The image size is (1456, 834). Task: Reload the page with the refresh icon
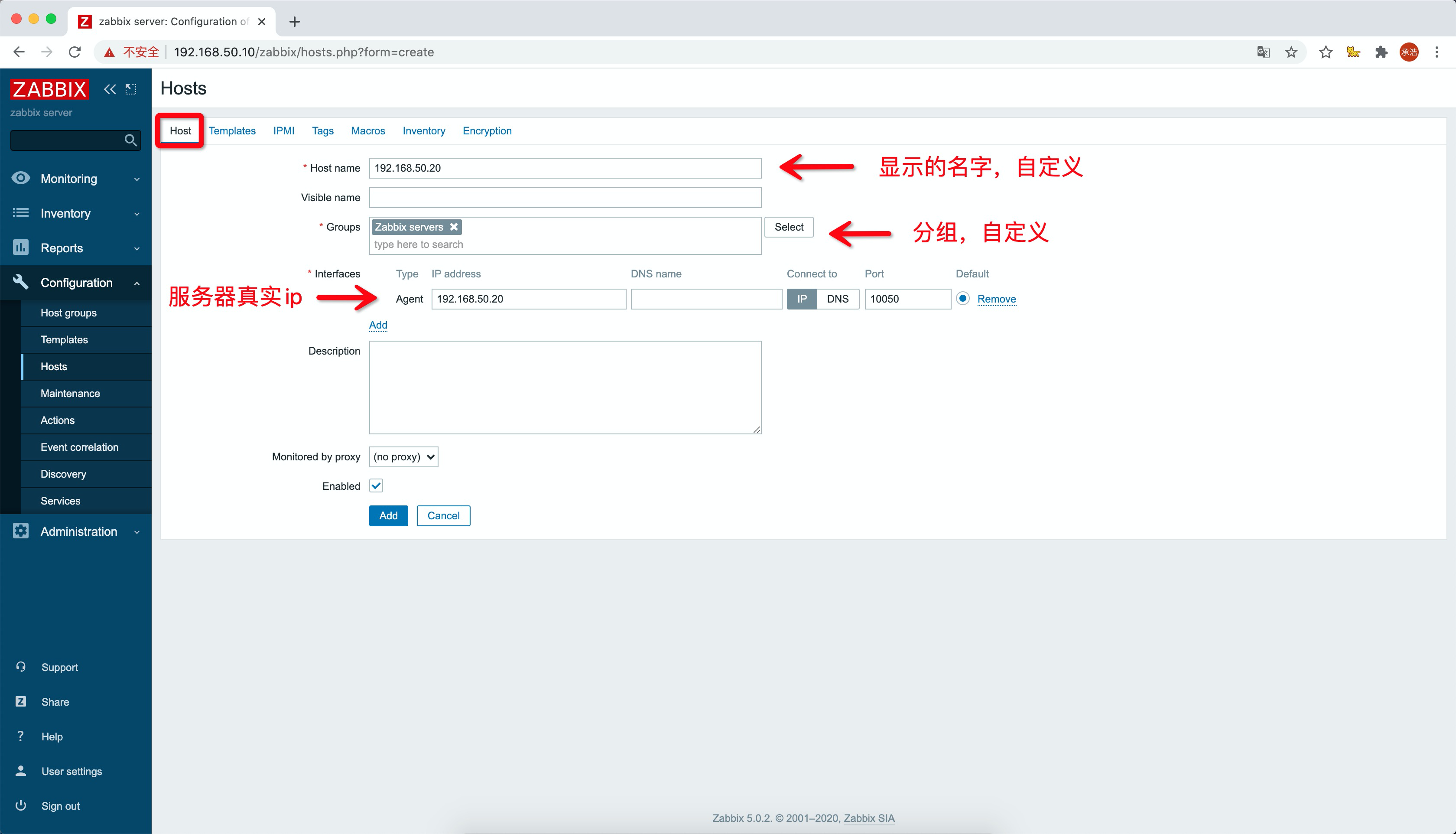75,52
